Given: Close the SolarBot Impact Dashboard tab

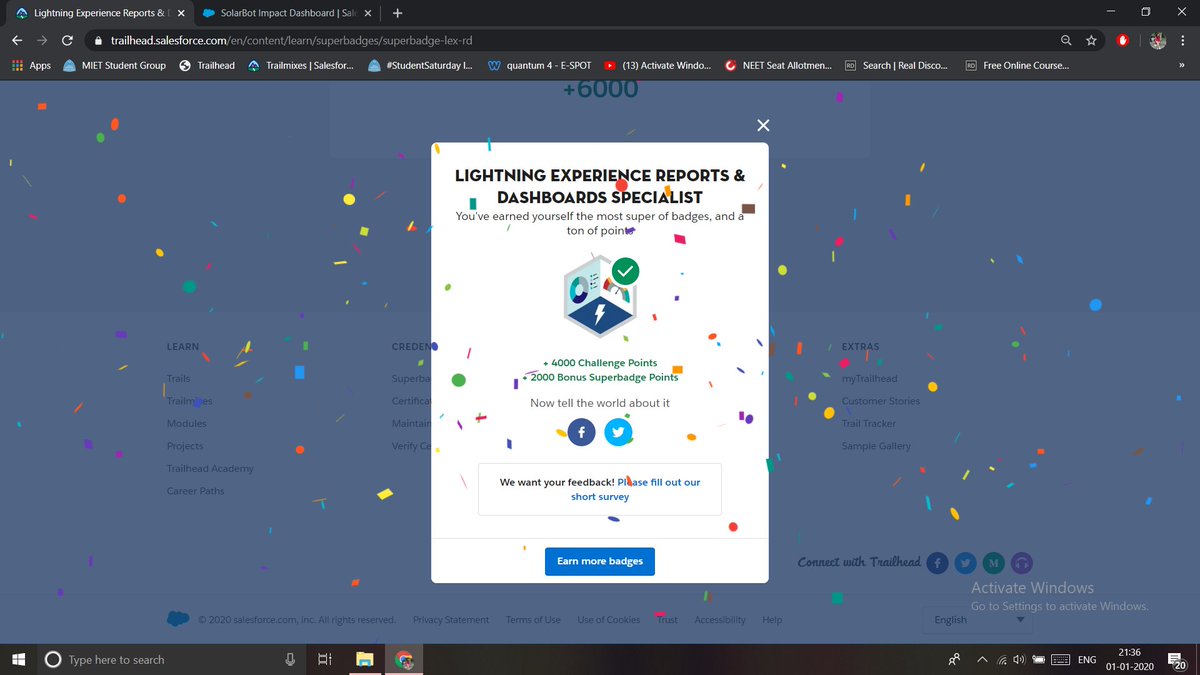Looking at the screenshot, I should (x=366, y=13).
